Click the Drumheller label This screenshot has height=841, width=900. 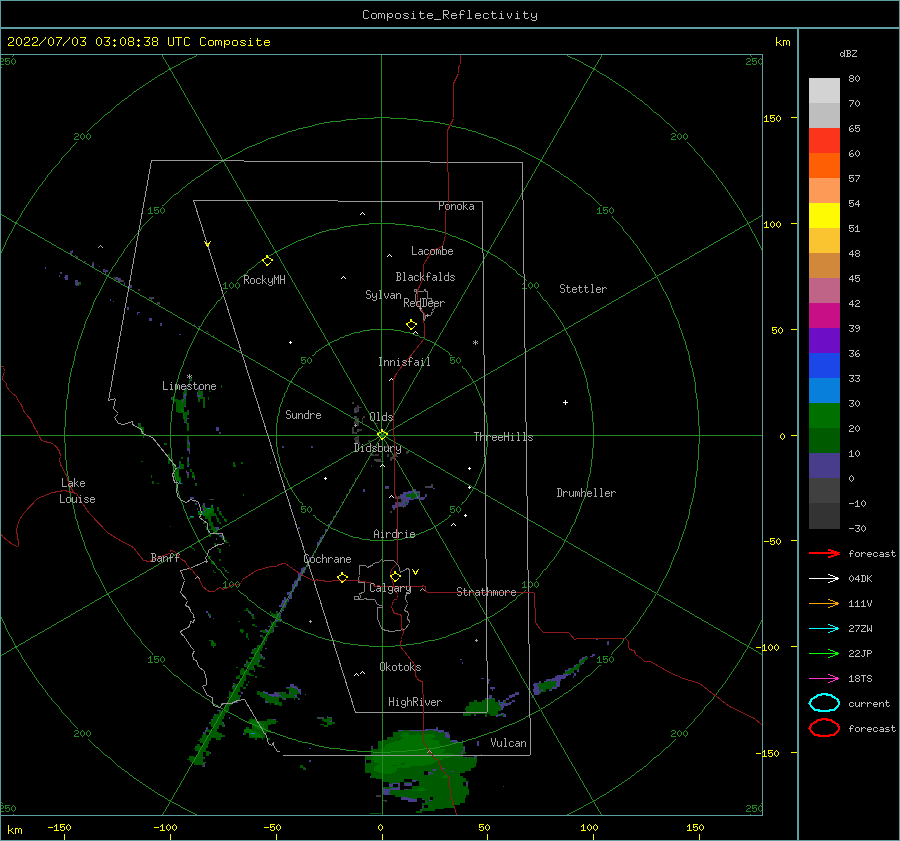point(586,493)
